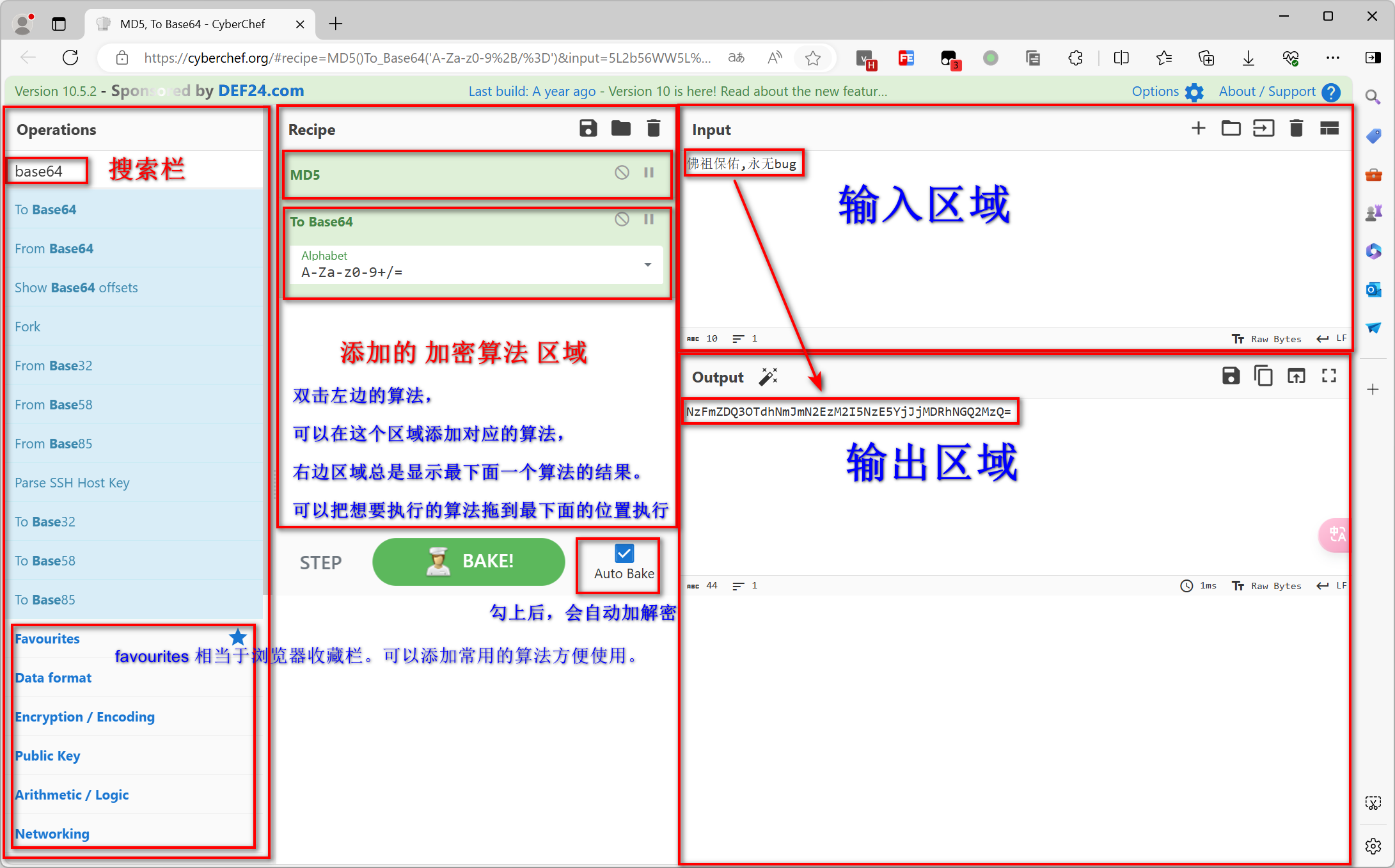Viewport: 1395px width, 868px height.
Task: Expand the Networking category
Action: pyautogui.click(x=52, y=833)
